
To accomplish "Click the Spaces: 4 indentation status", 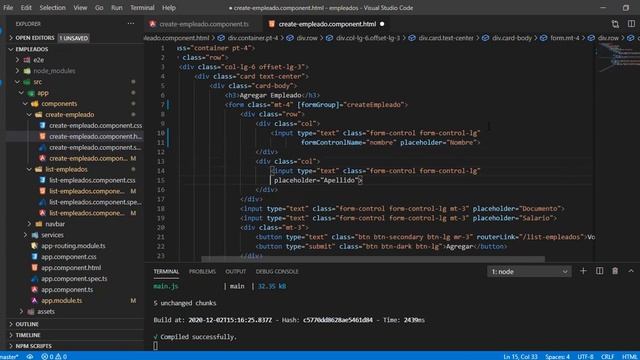I will tap(558, 356).
